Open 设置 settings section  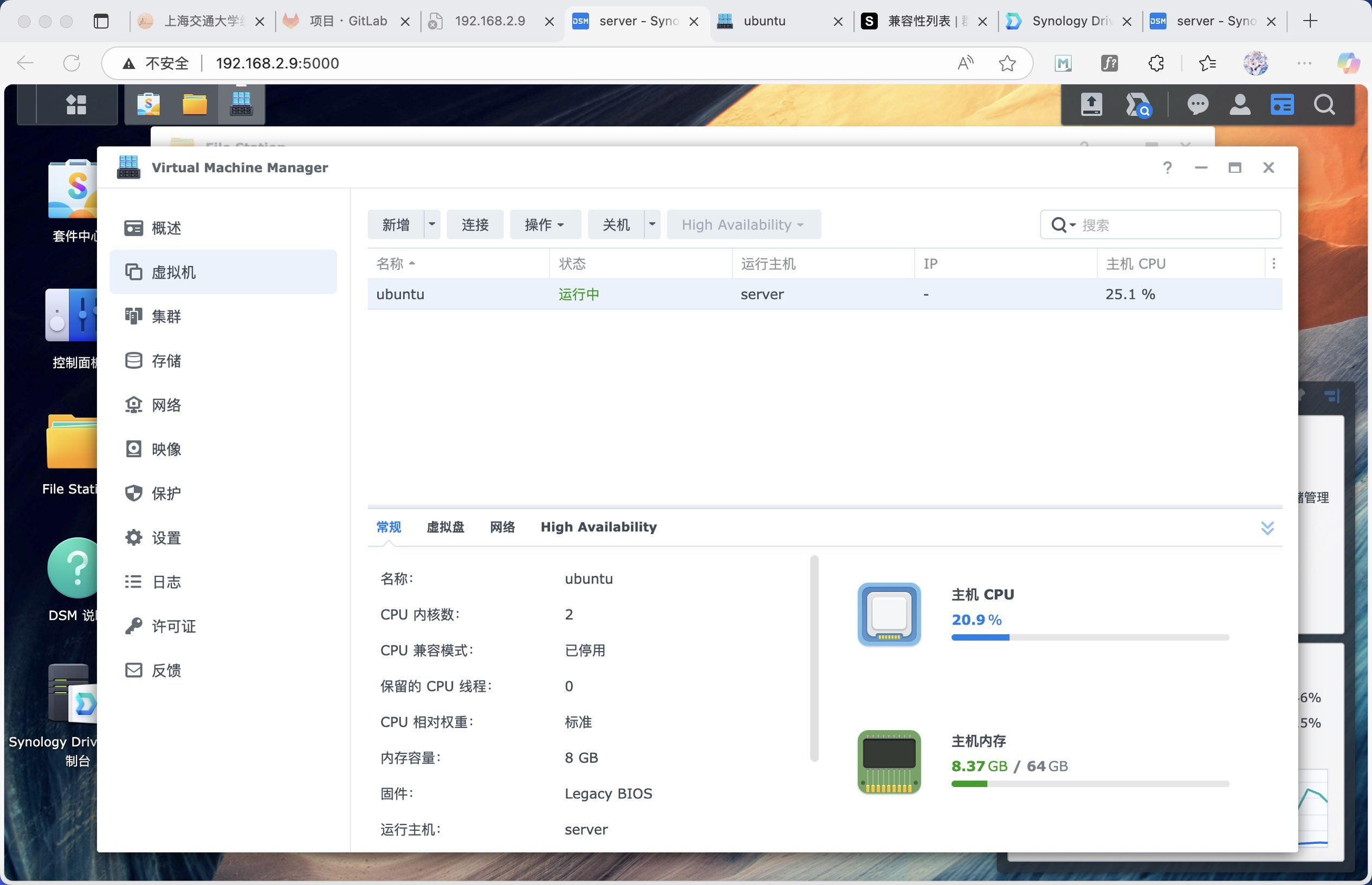coord(223,537)
